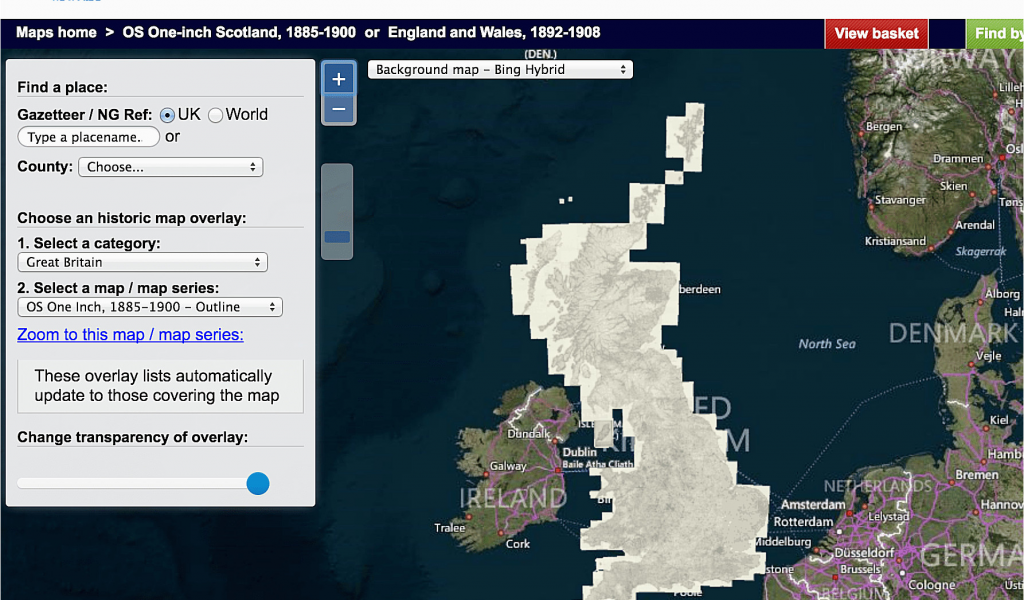This screenshot has width=1024, height=600.
Task: Click the Cork label on the map
Action: (517, 543)
